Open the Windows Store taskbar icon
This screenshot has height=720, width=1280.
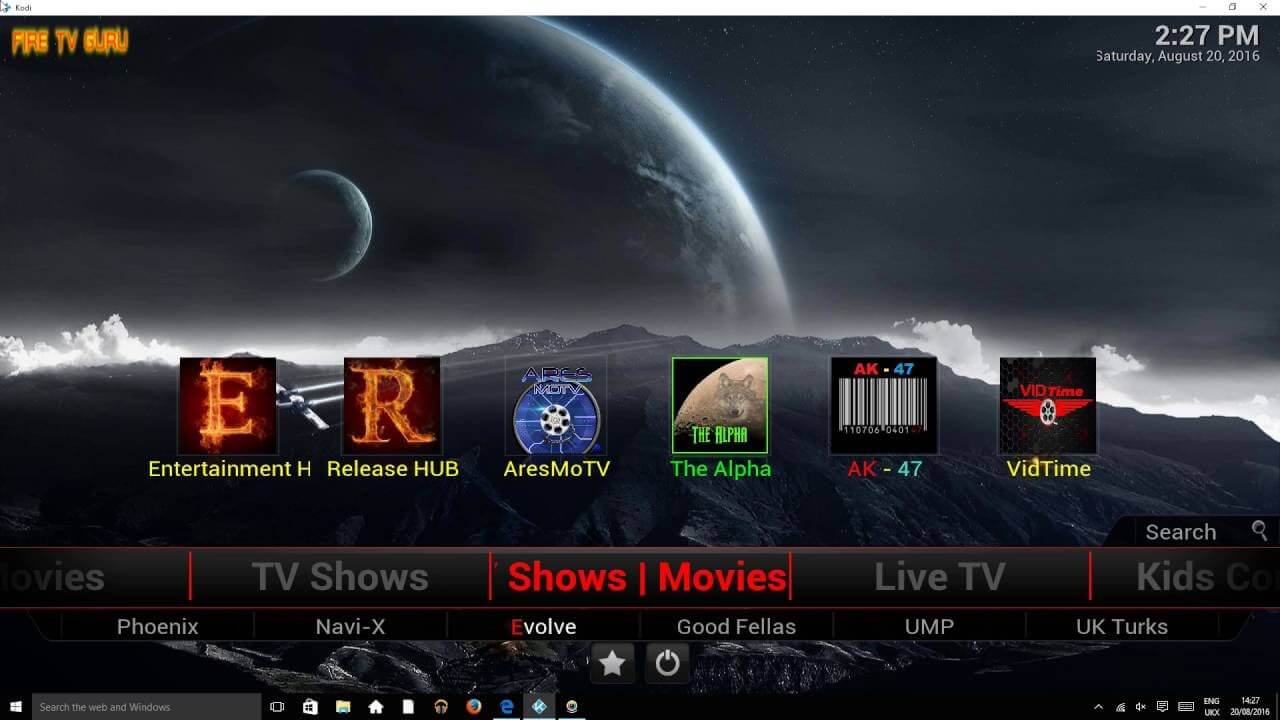tap(310, 707)
